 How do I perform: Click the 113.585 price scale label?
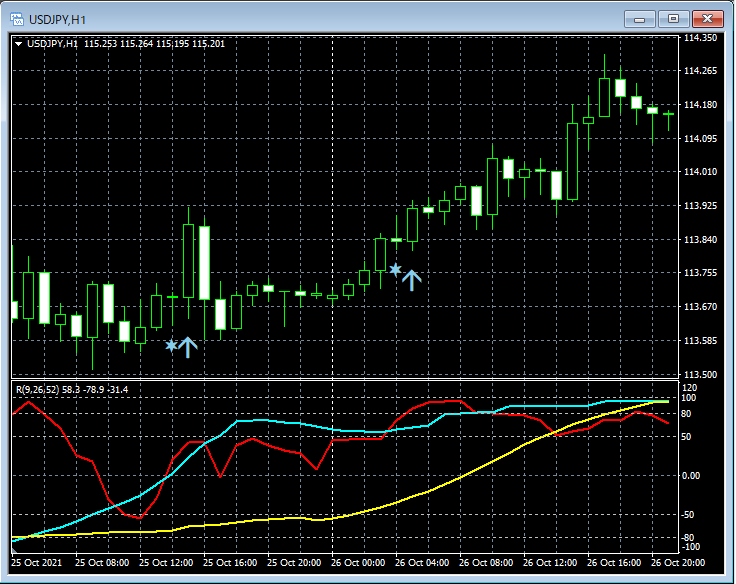pos(700,340)
